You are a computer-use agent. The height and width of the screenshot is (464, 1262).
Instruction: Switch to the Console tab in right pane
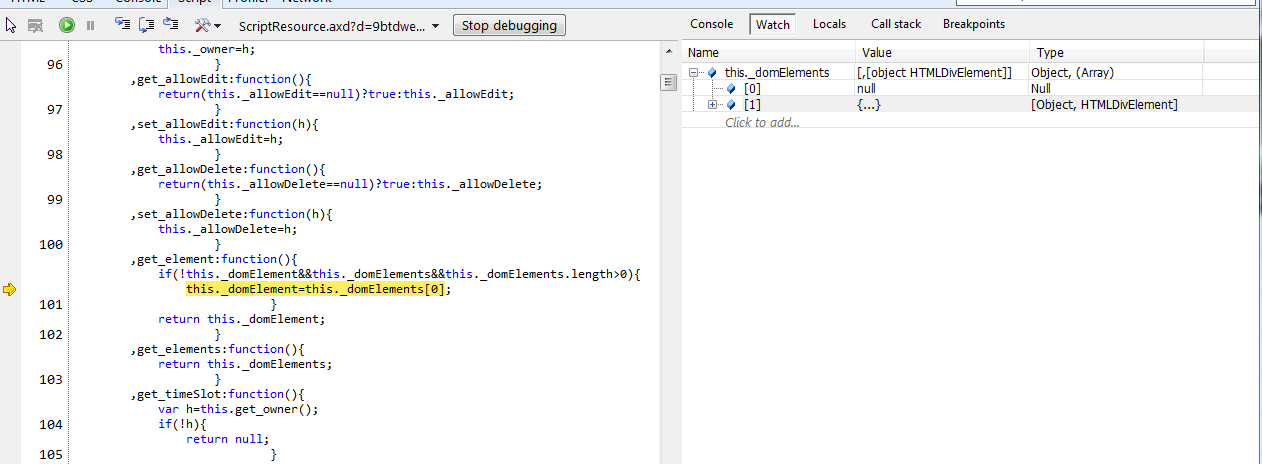tap(712, 24)
